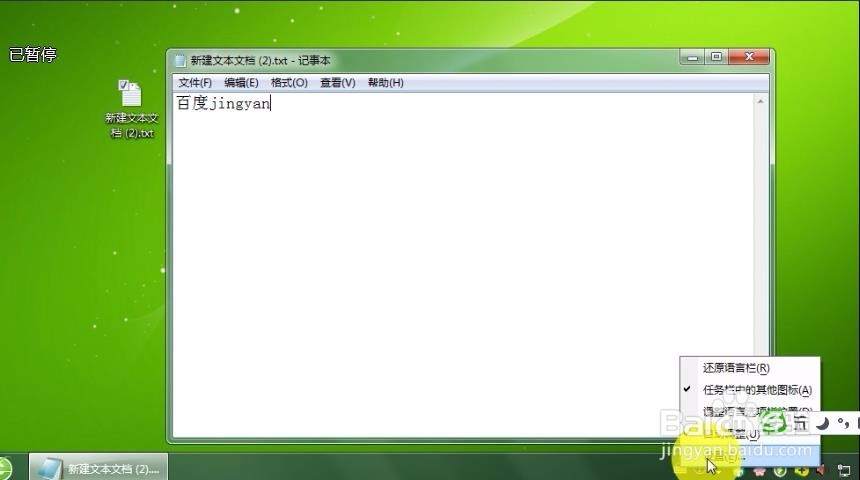Viewport: 860px width, 480px height.
Task: Open the 帮助(H) menu
Action: (x=386, y=83)
